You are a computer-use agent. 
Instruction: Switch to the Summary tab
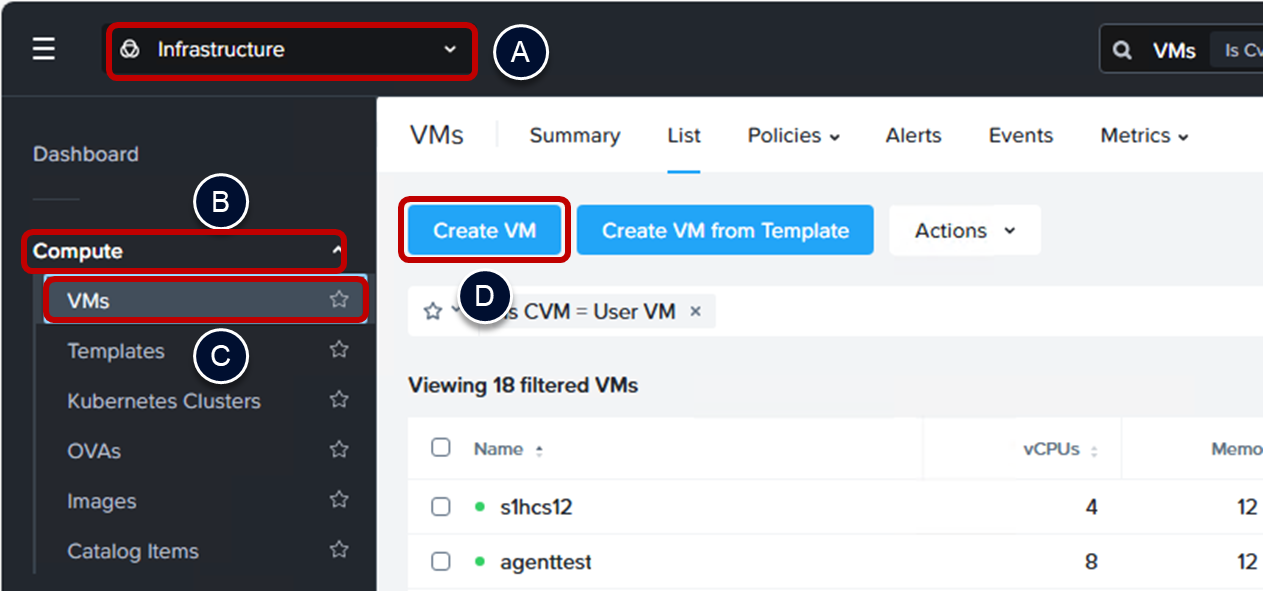[574, 136]
